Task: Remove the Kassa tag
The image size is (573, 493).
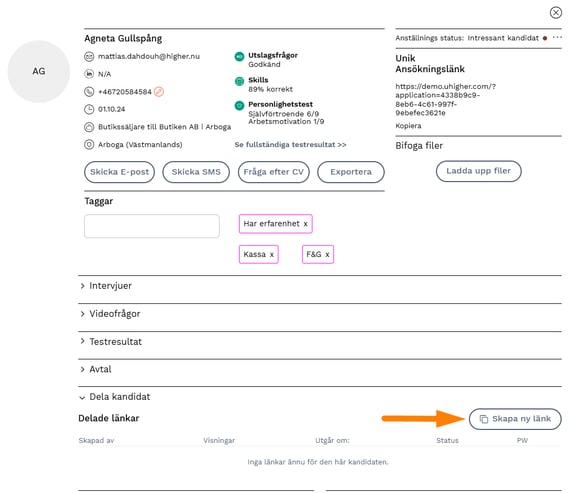Action: [x=272, y=254]
